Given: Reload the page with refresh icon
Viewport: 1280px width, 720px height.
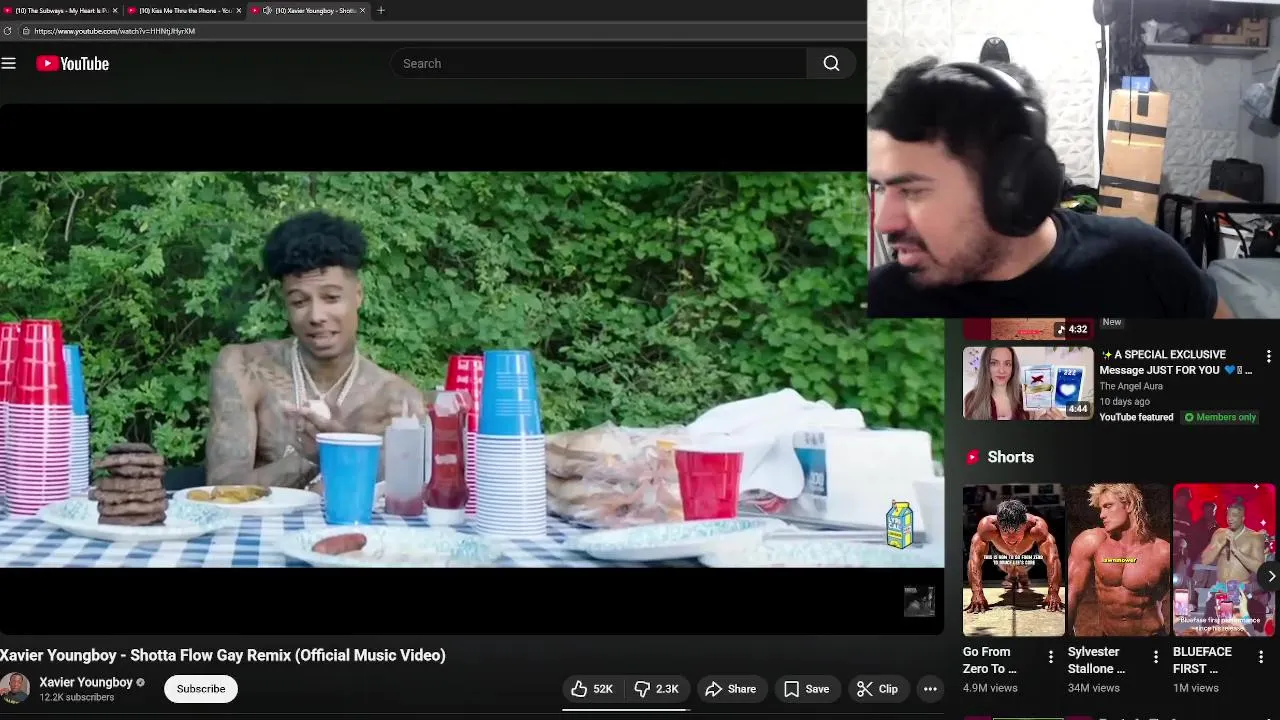Looking at the screenshot, I should [x=8, y=31].
